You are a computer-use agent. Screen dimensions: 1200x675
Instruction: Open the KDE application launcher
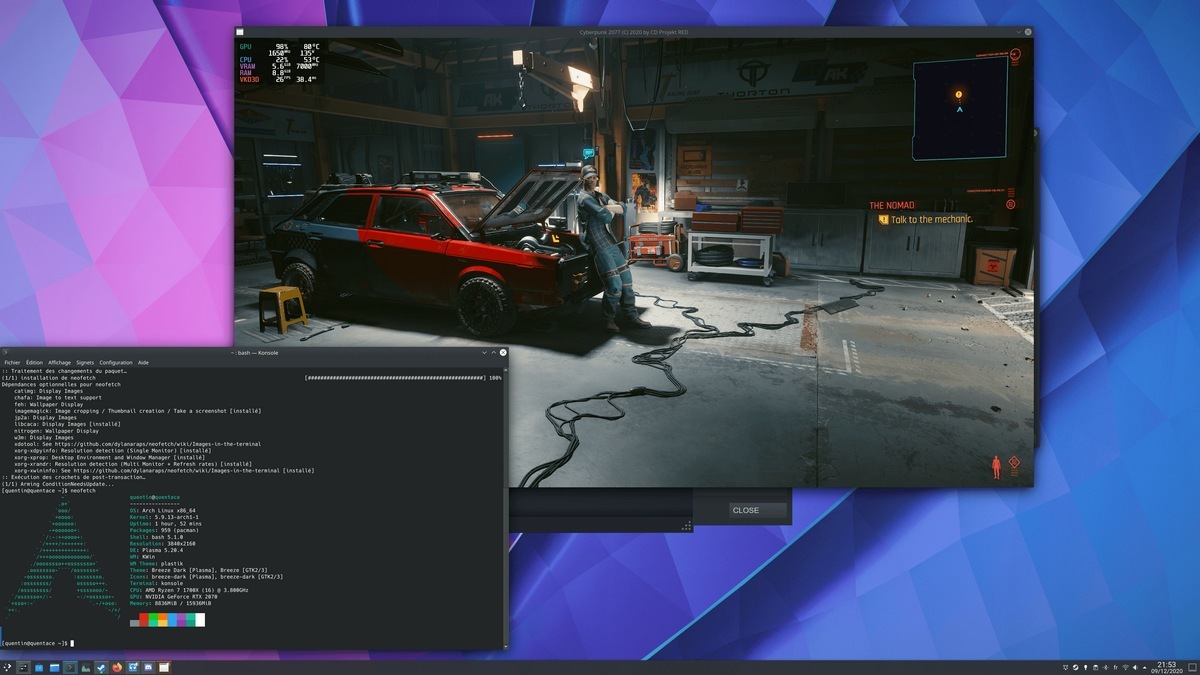tap(7, 666)
